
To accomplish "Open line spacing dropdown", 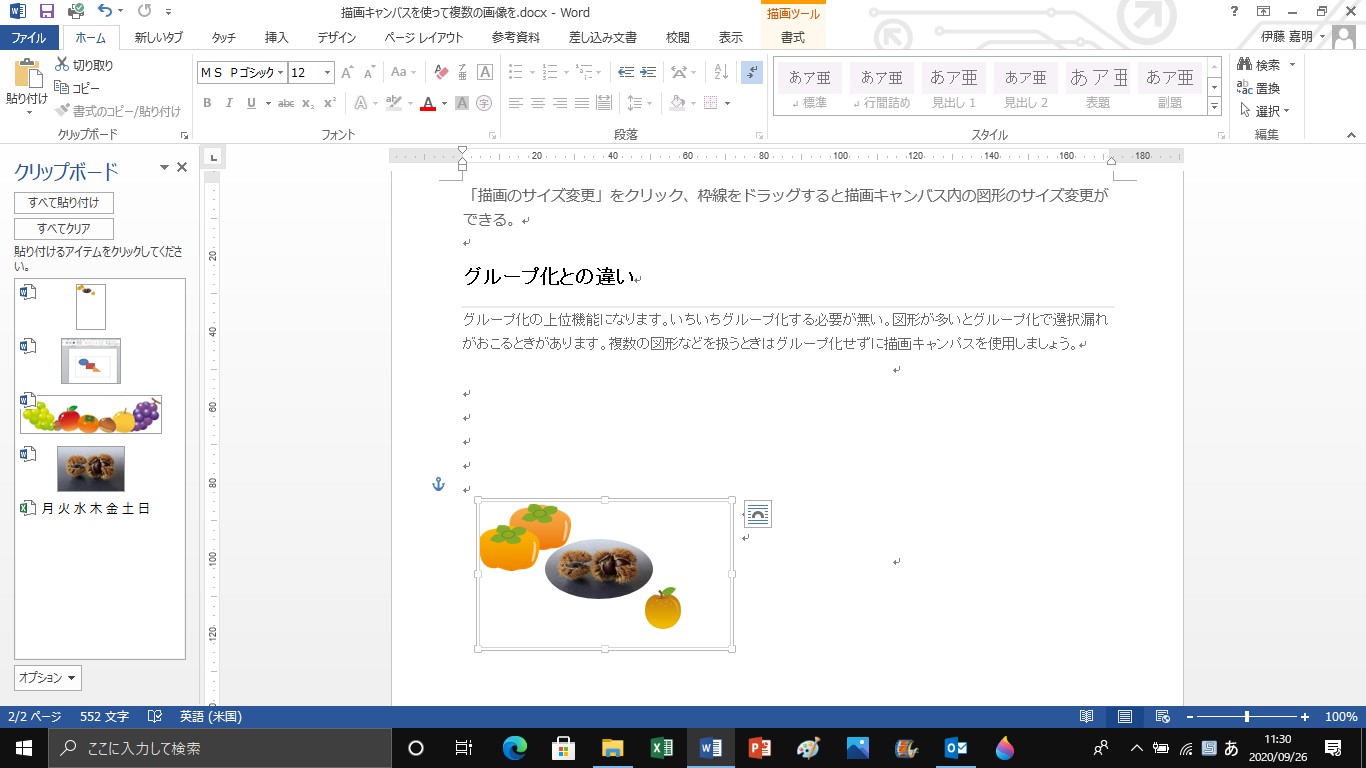I will click(638, 103).
